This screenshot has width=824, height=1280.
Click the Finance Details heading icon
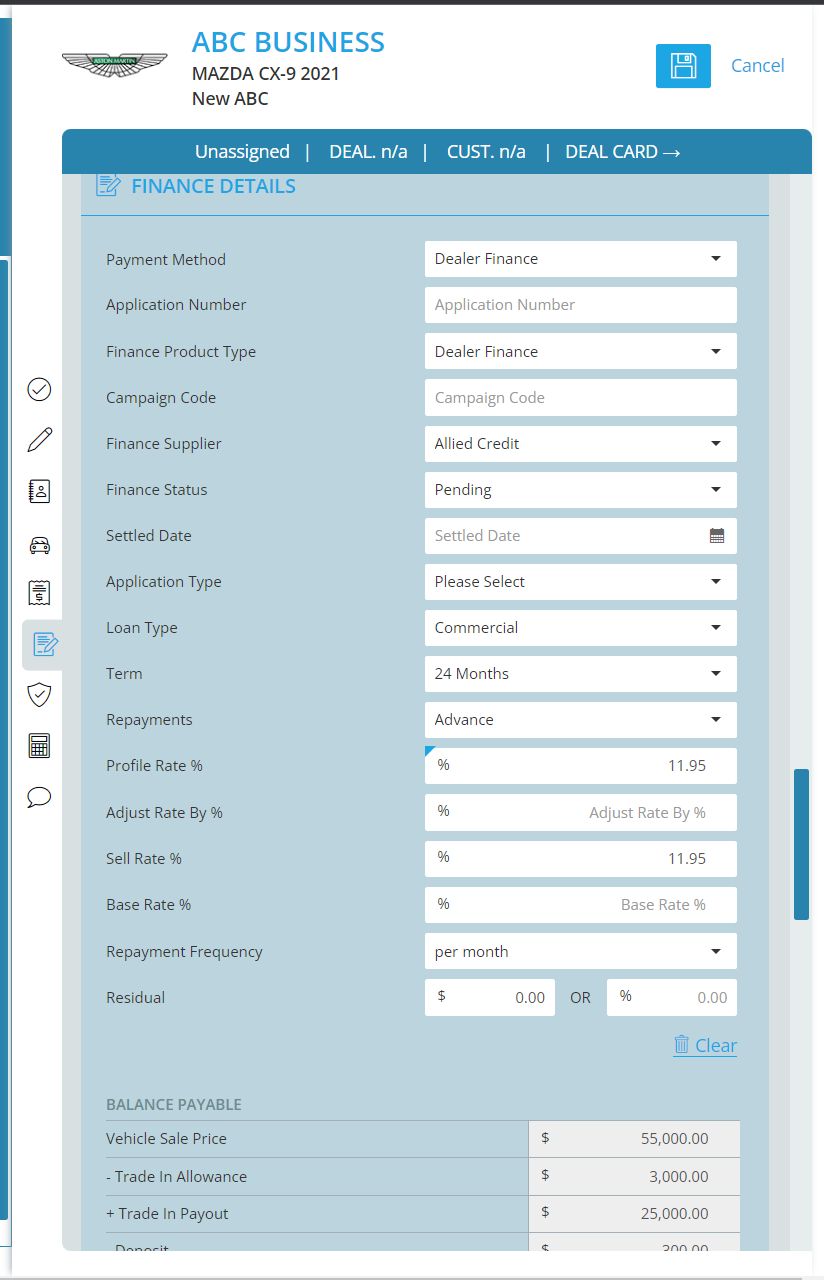[x=108, y=185]
